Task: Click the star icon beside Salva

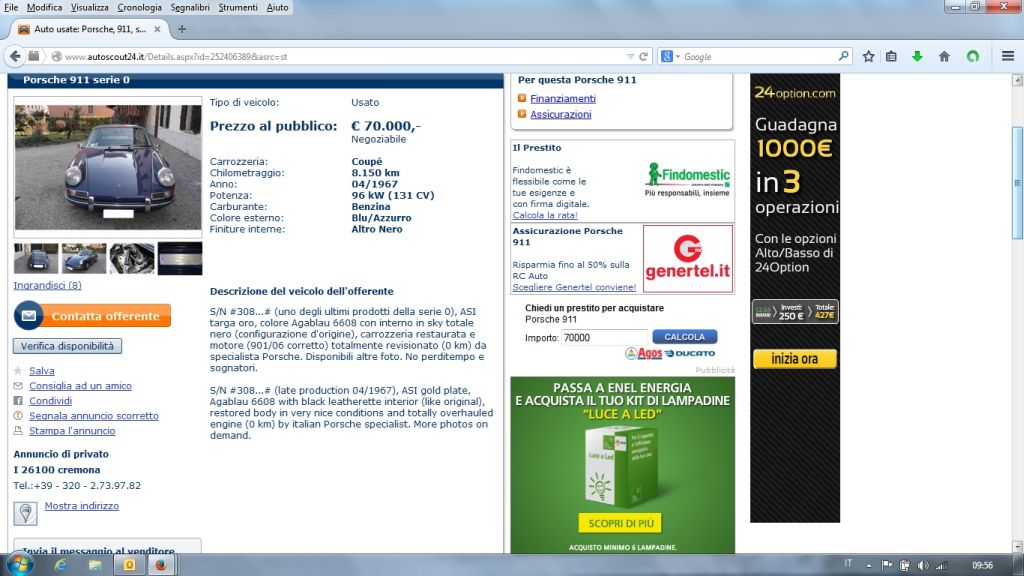Action: point(18,371)
